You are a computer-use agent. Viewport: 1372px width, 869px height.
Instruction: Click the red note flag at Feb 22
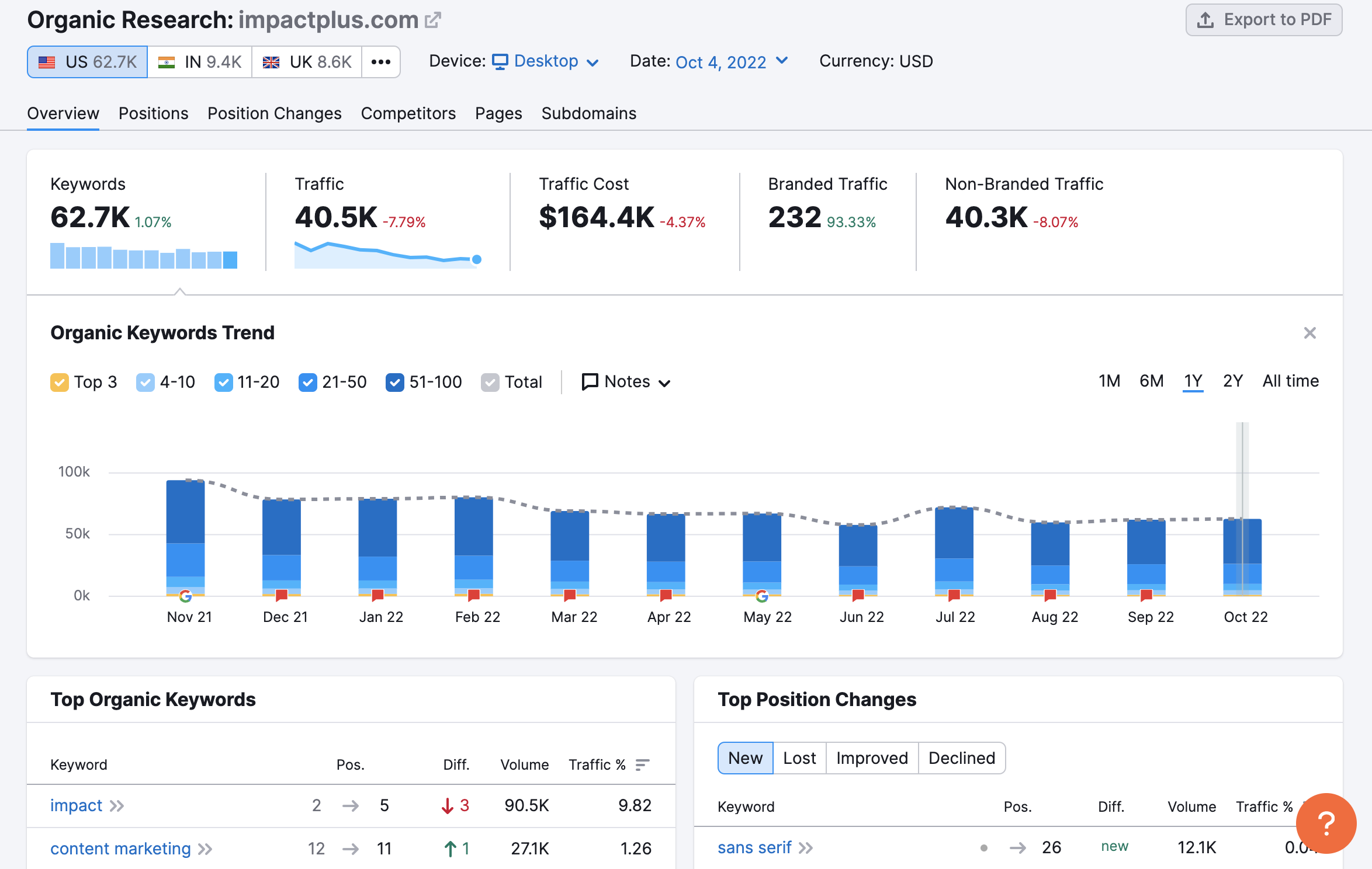coord(474,595)
